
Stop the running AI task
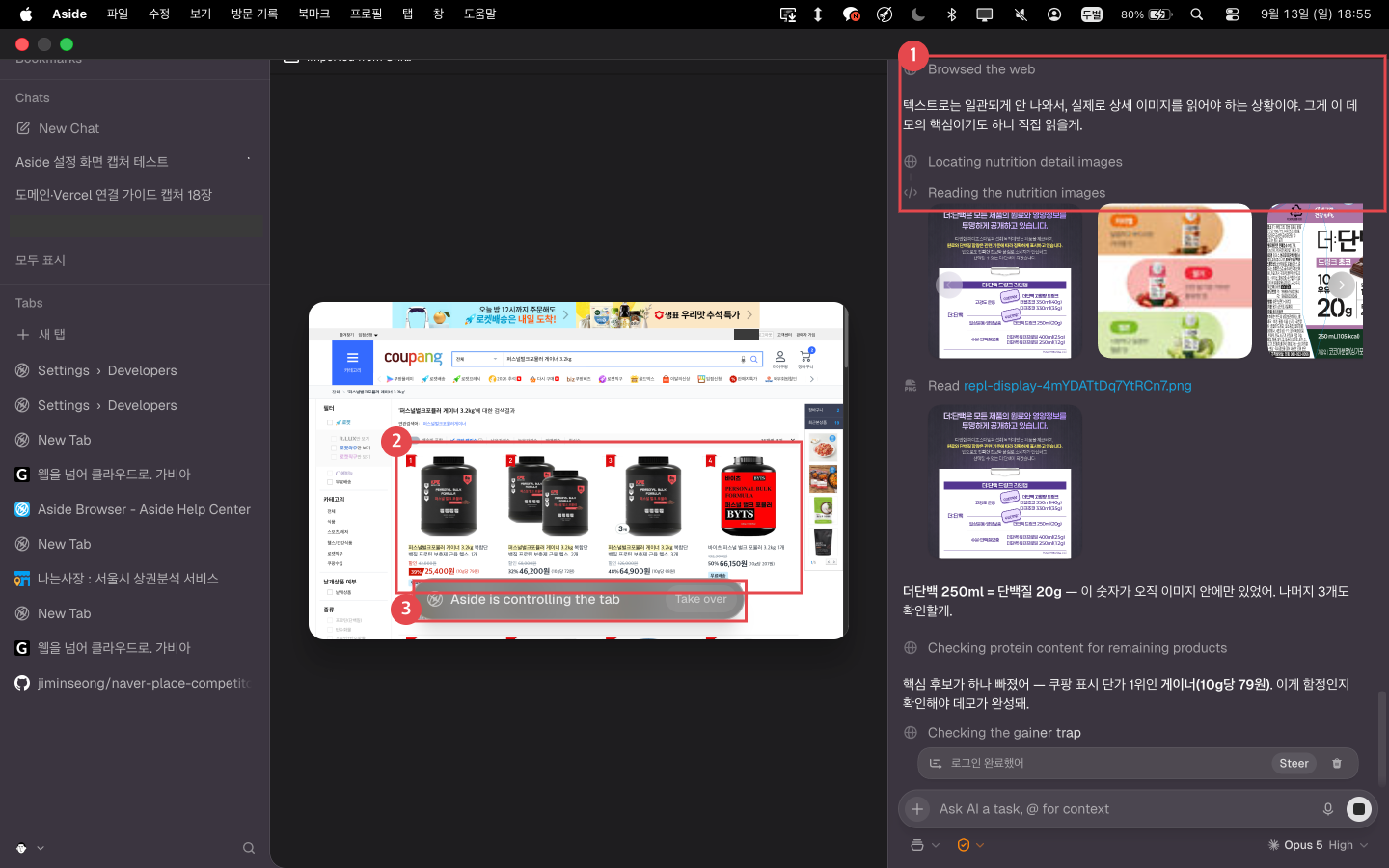[x=1358, y=809]
